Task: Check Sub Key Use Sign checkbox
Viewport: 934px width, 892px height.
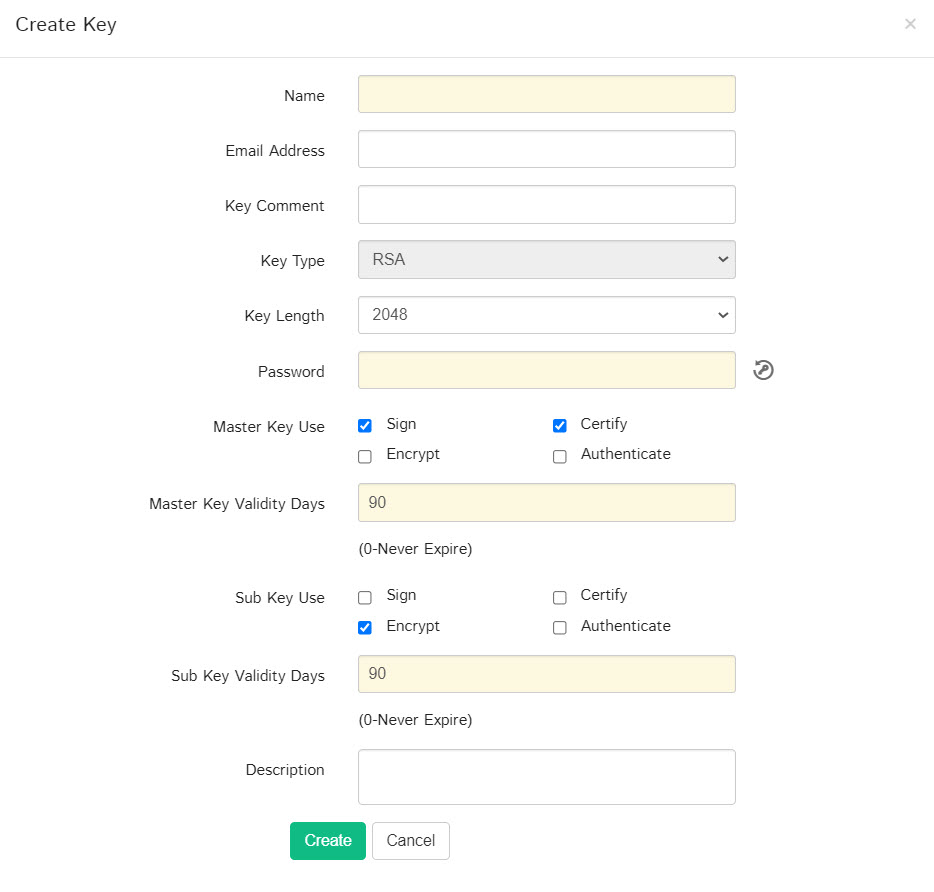Action: pyautogui.click(x=365, y=597)
